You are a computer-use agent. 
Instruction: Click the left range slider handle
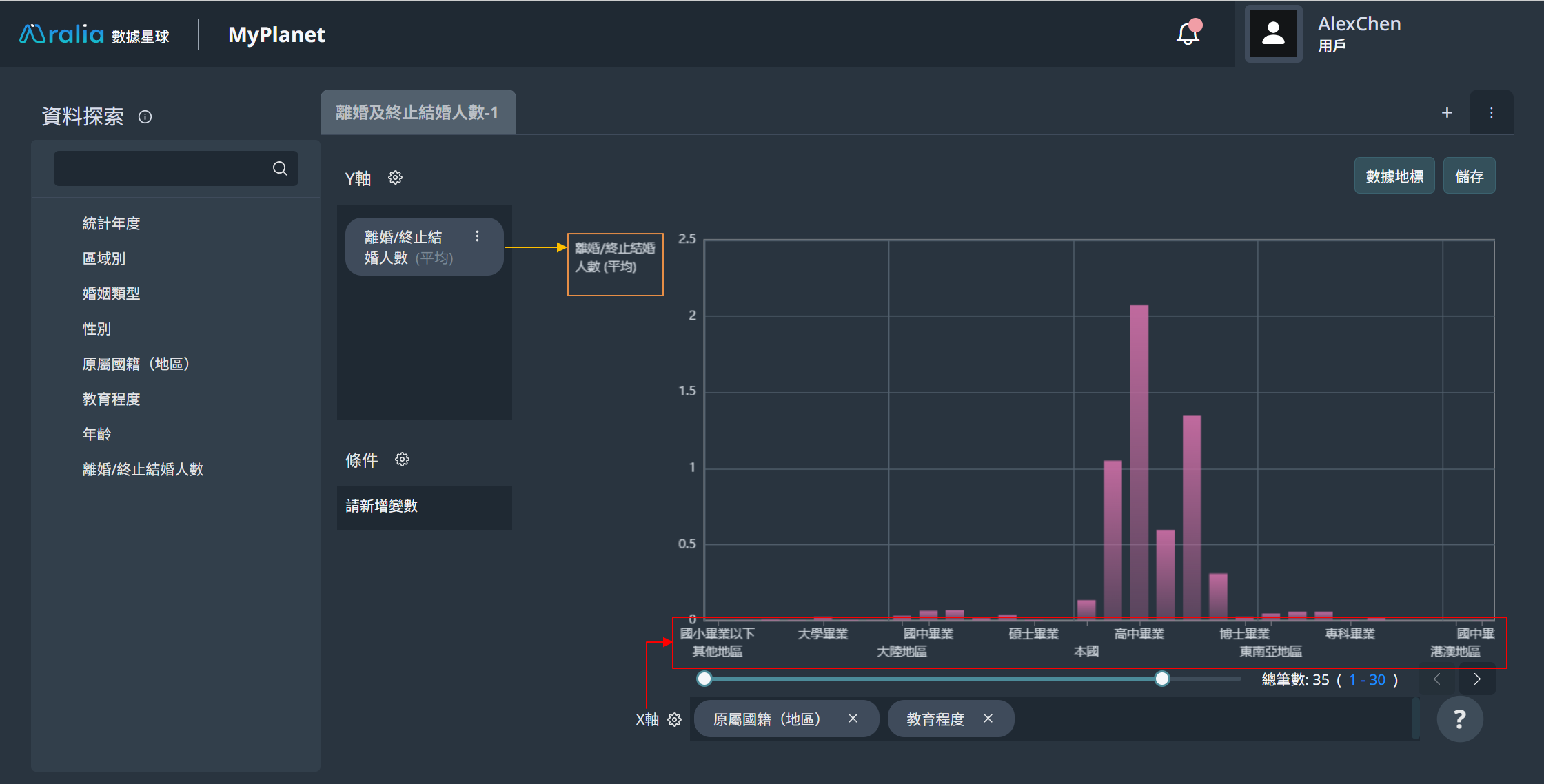coord(704,679)
